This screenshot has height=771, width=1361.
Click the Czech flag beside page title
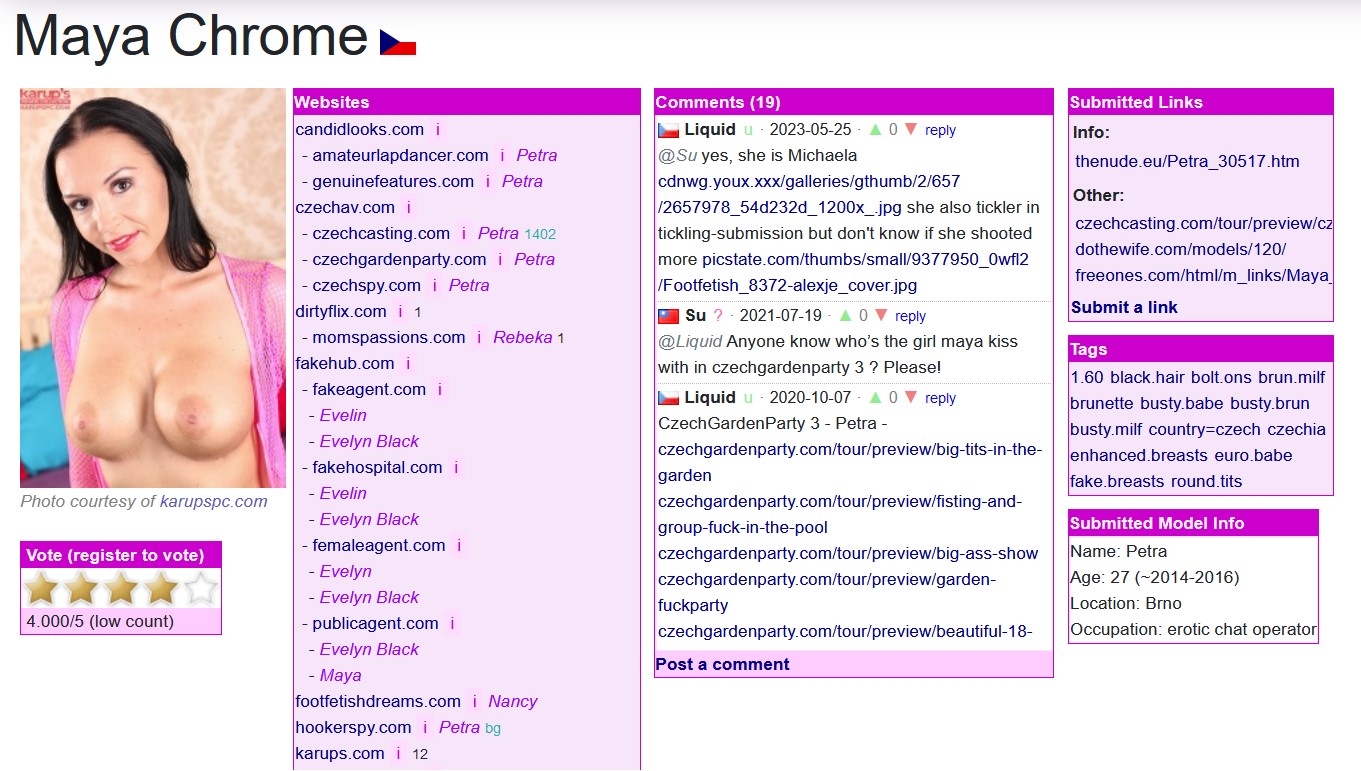[397, 42]
